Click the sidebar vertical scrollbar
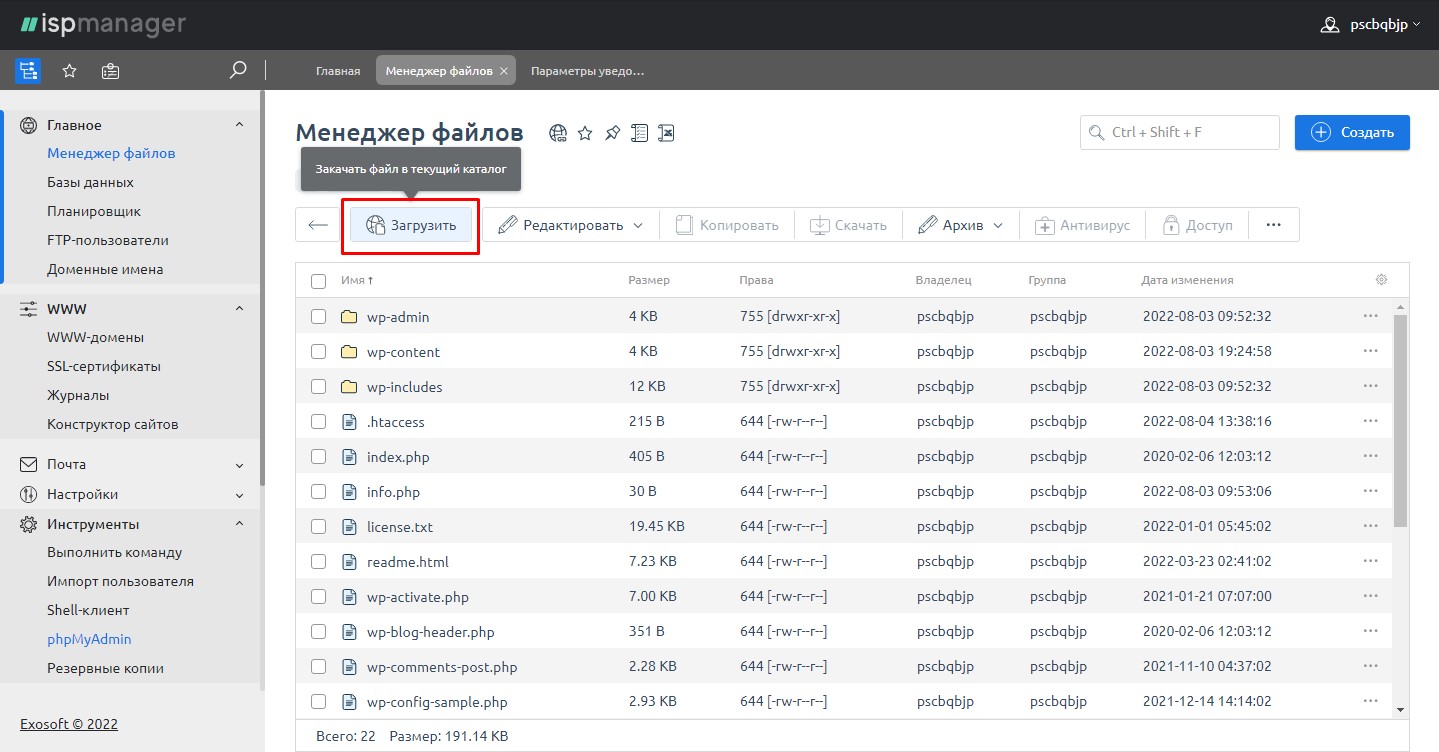The image size is (1439, 752). 262,290
